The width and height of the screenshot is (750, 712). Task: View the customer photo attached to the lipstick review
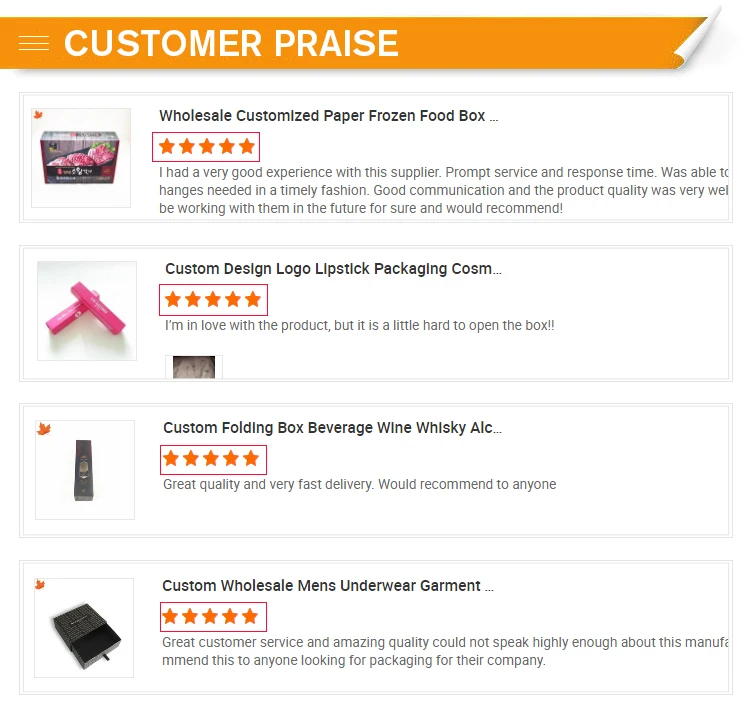pos(194,367)
